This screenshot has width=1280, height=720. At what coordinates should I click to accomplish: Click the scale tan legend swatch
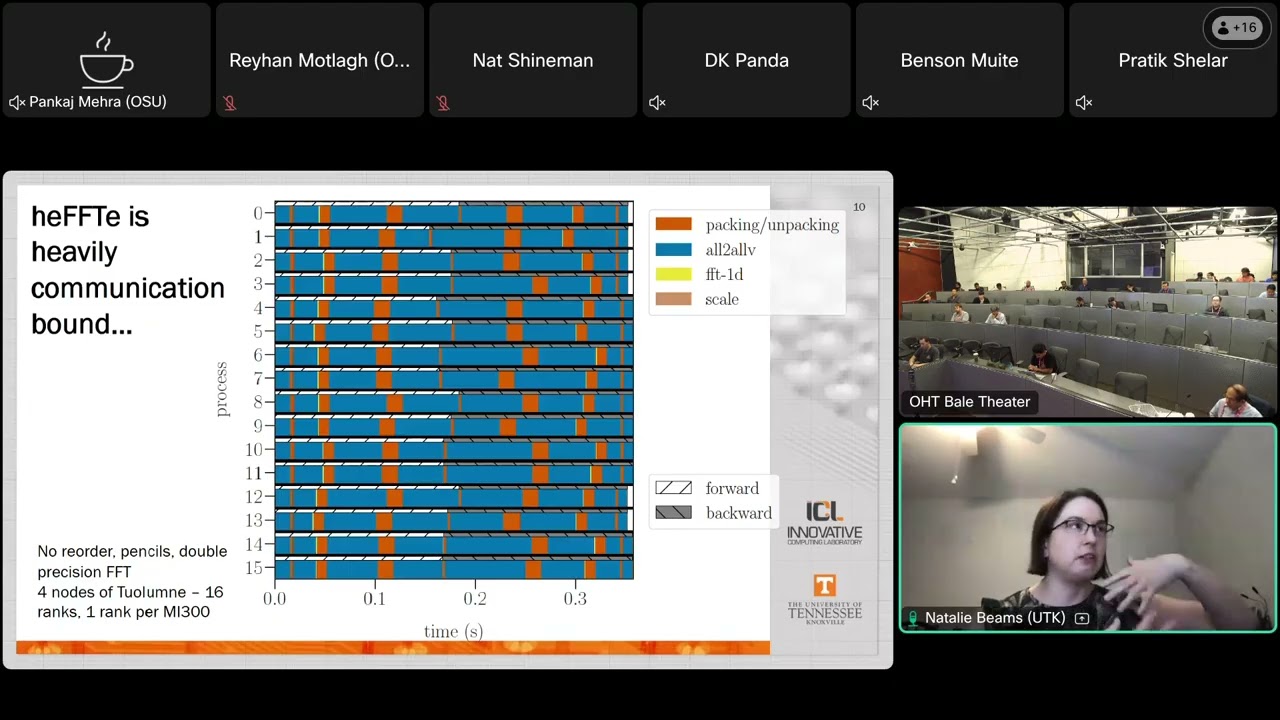673,299
